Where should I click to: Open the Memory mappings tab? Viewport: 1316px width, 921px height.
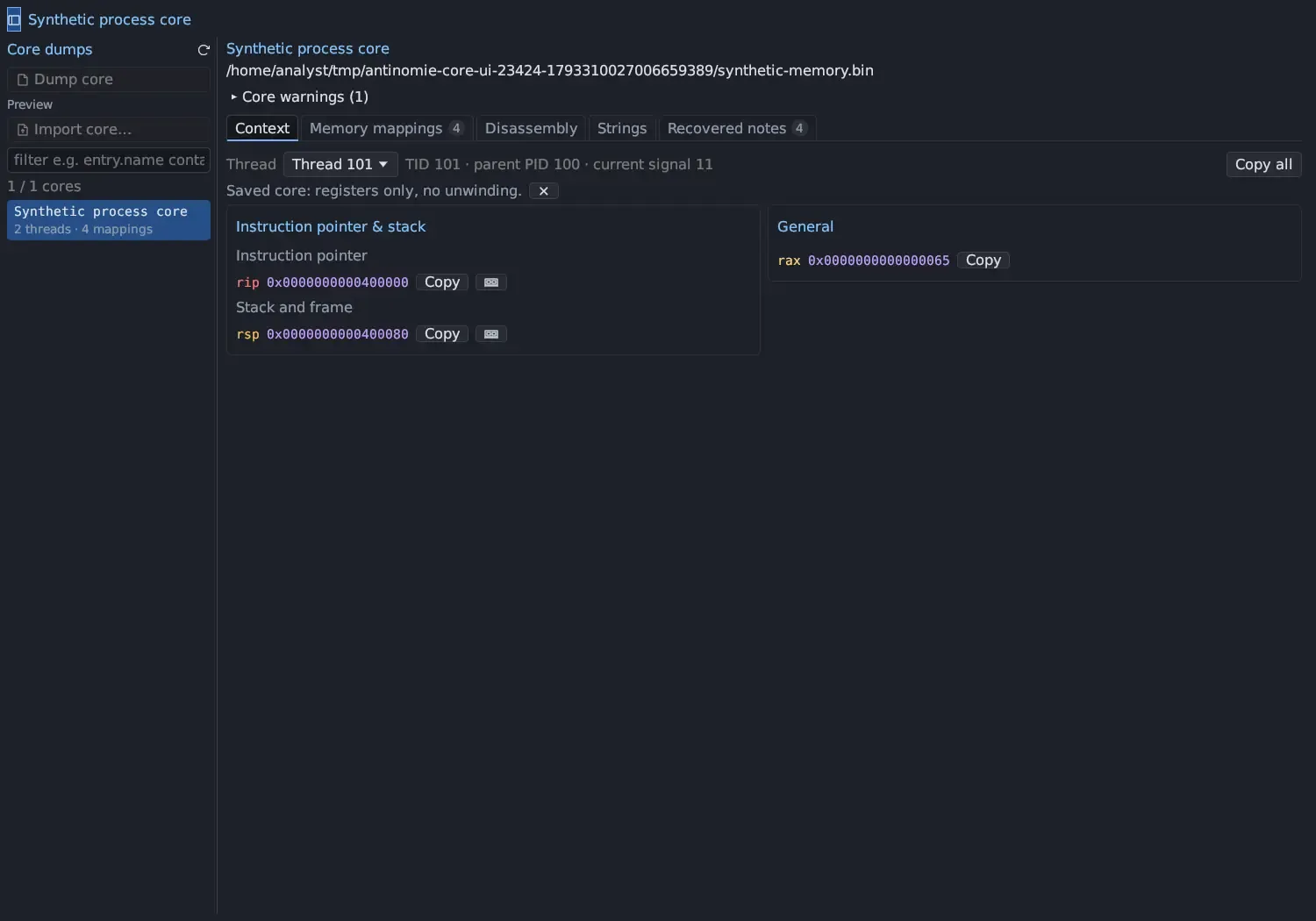pos(386,128)
